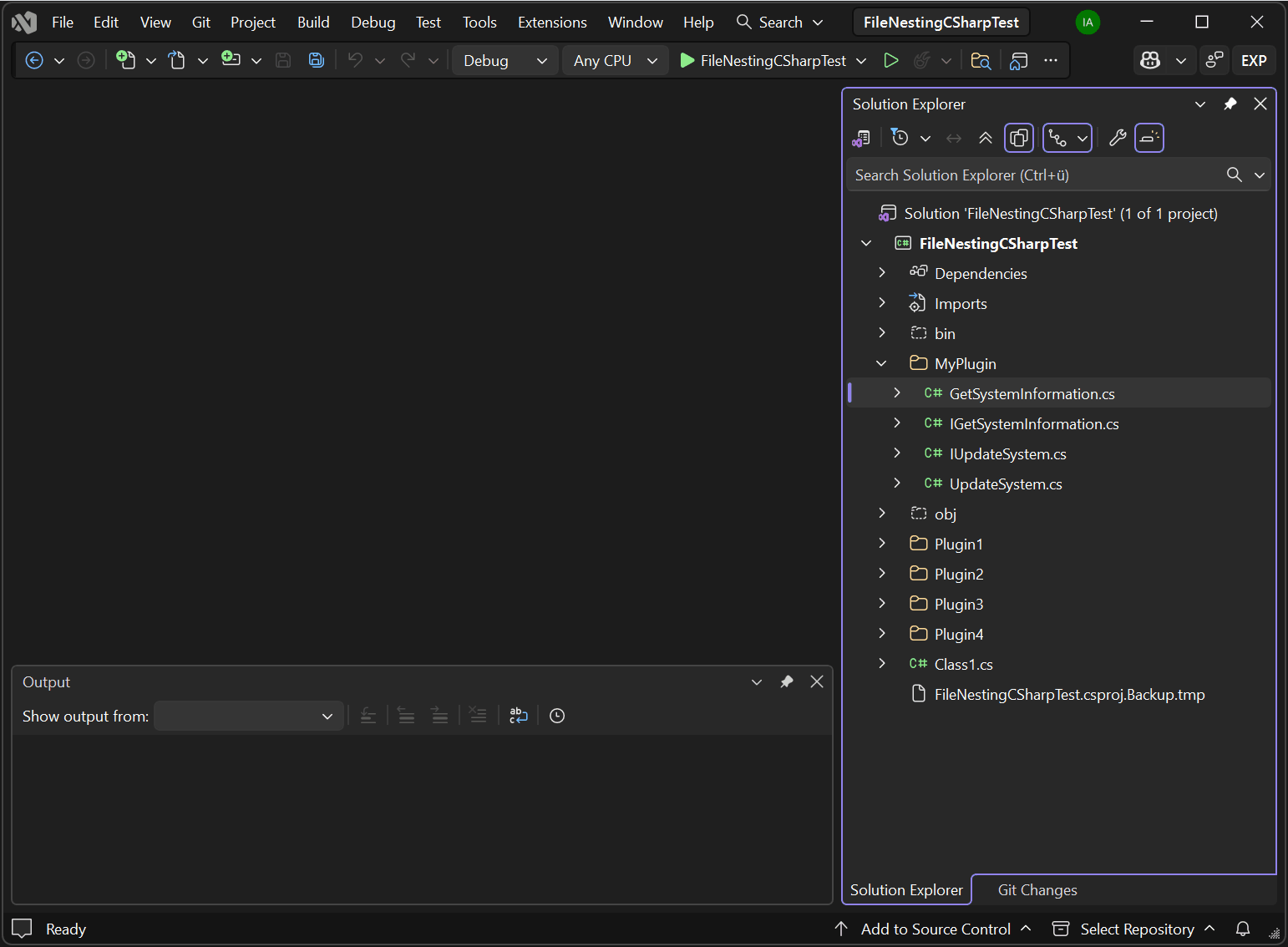Open the Git menu
Viewport: 1288px width, 947px height.
[200, 22]
